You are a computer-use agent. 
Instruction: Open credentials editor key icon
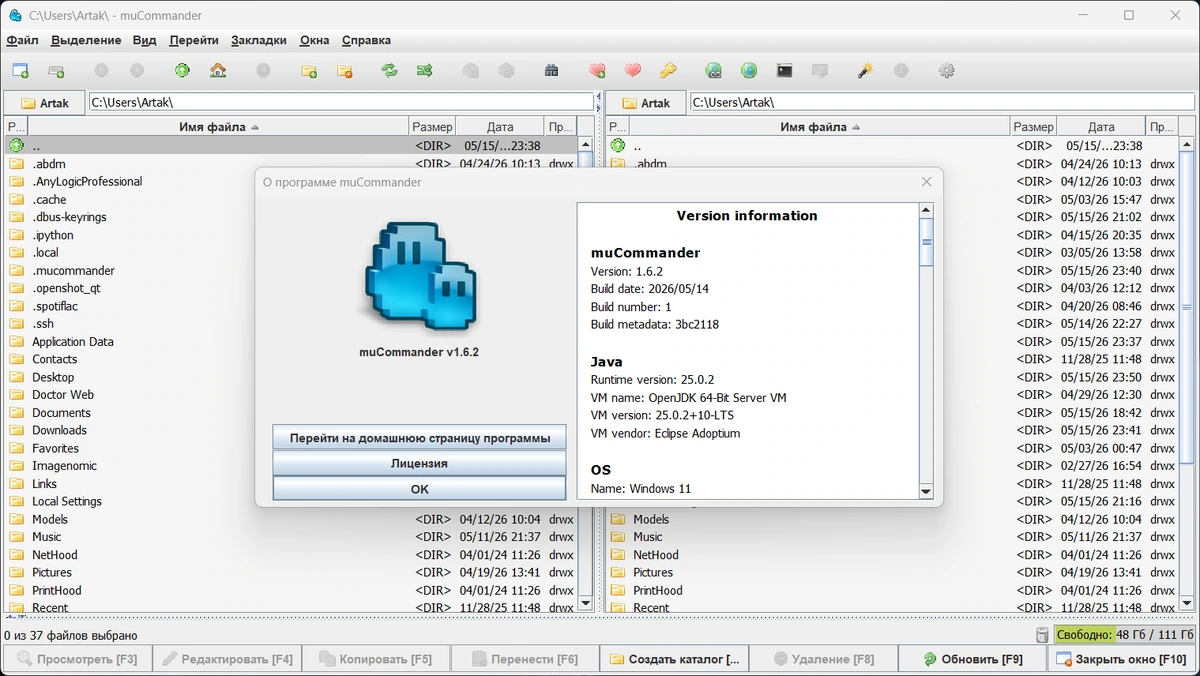coord(668,71)
